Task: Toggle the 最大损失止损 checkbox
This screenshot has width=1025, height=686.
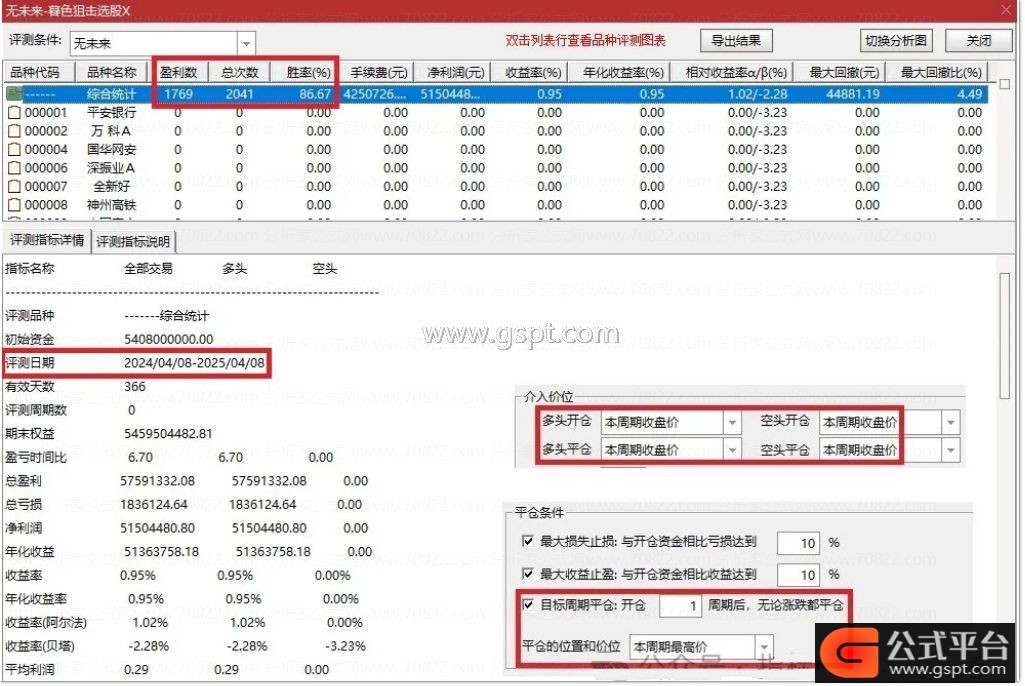Action: [x=528, y=541]
